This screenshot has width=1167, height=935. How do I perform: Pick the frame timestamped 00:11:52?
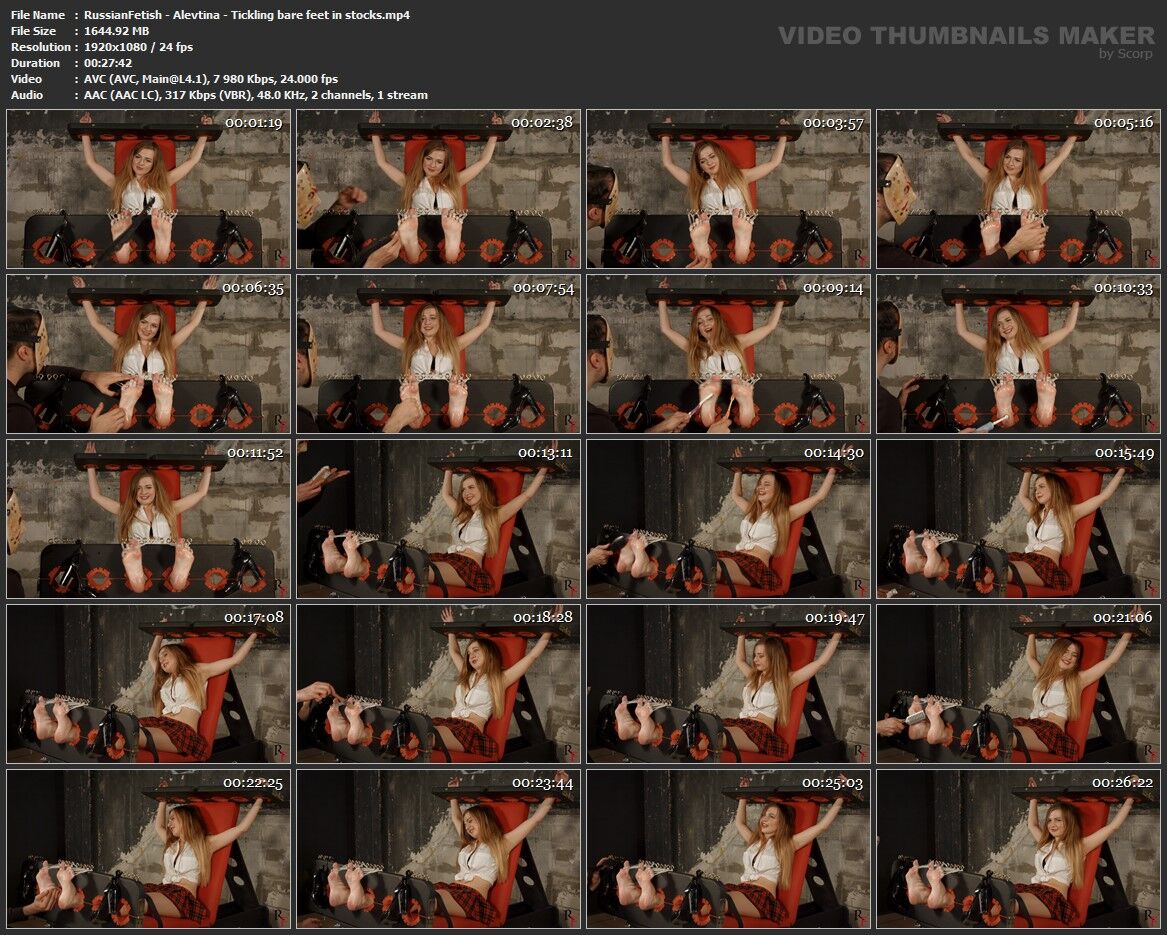(148, 519)
